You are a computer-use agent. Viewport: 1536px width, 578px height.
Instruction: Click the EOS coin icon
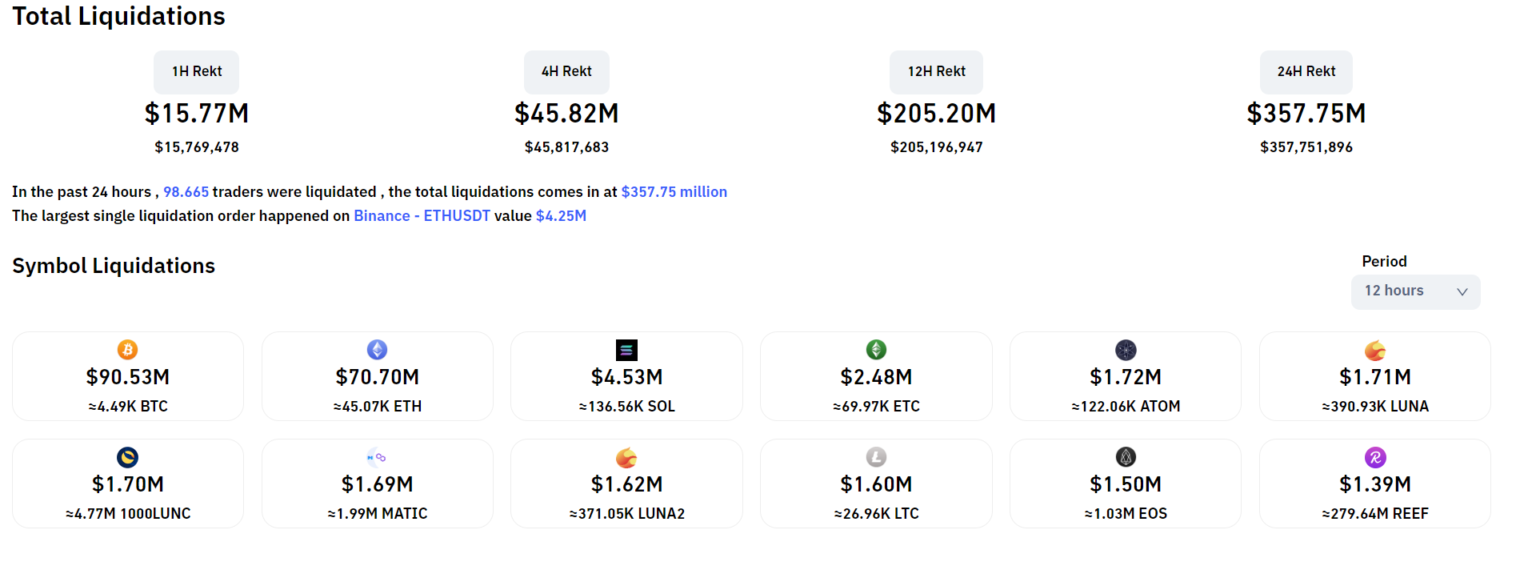(x=1125, y=458)
